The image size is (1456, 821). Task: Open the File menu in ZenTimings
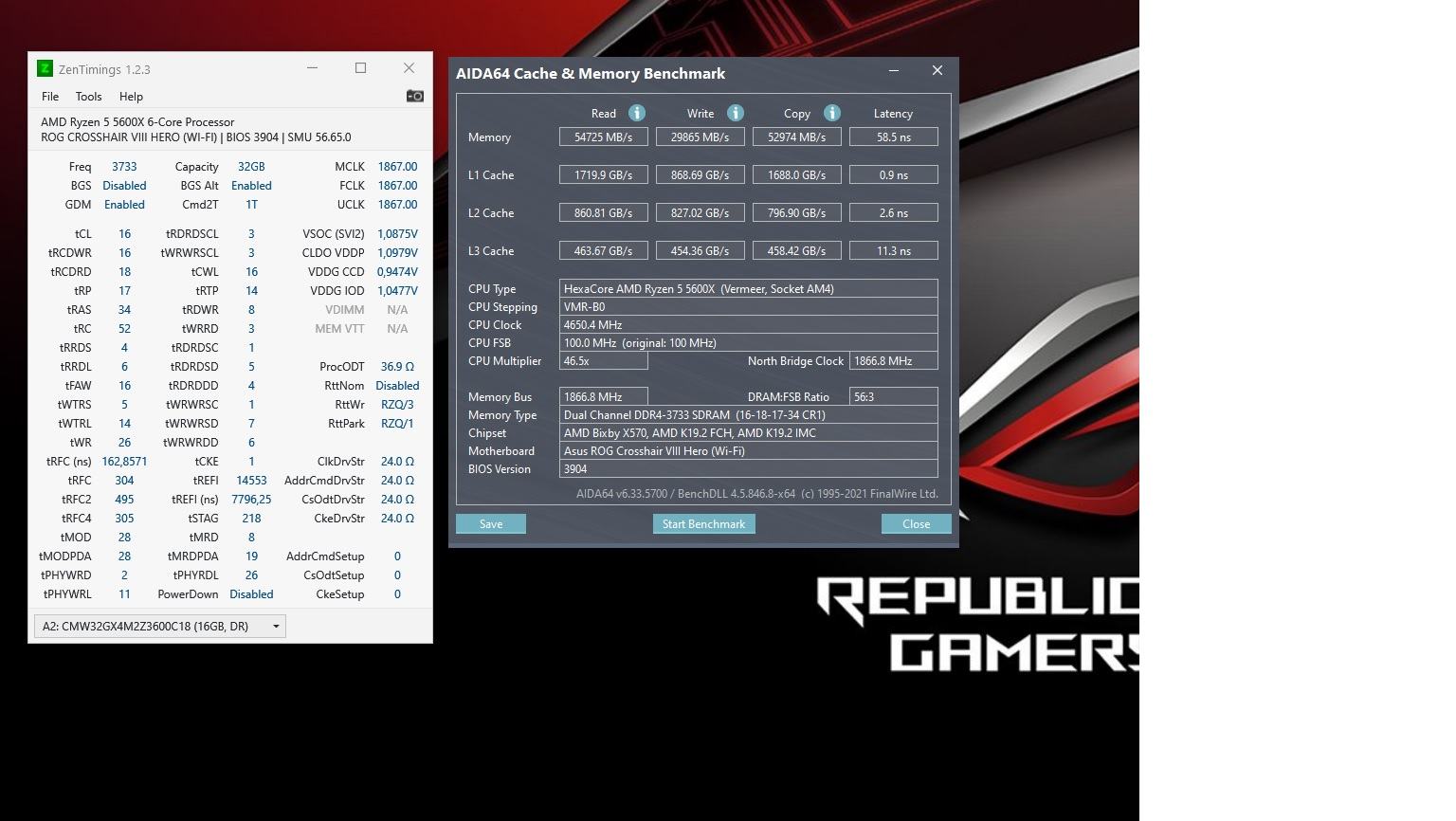[50, 97]
